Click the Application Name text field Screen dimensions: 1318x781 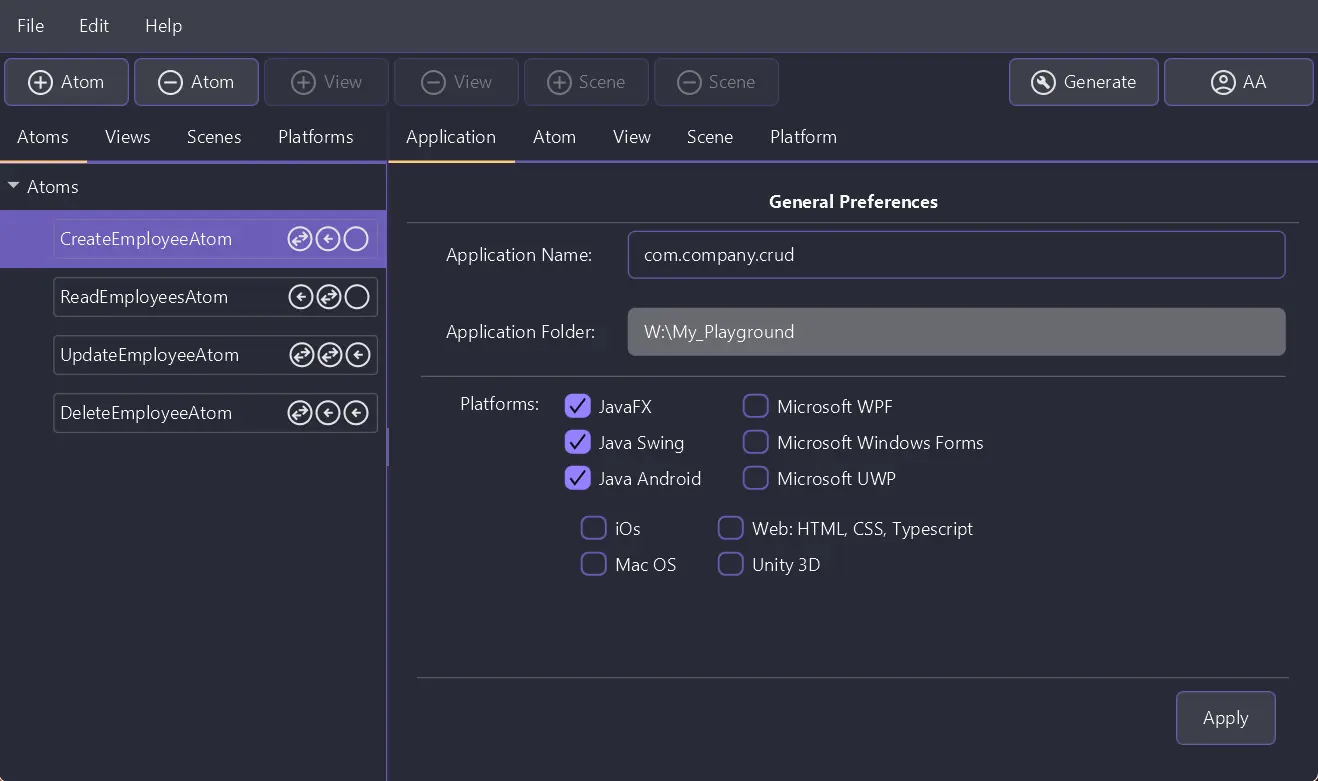point(955,255)
